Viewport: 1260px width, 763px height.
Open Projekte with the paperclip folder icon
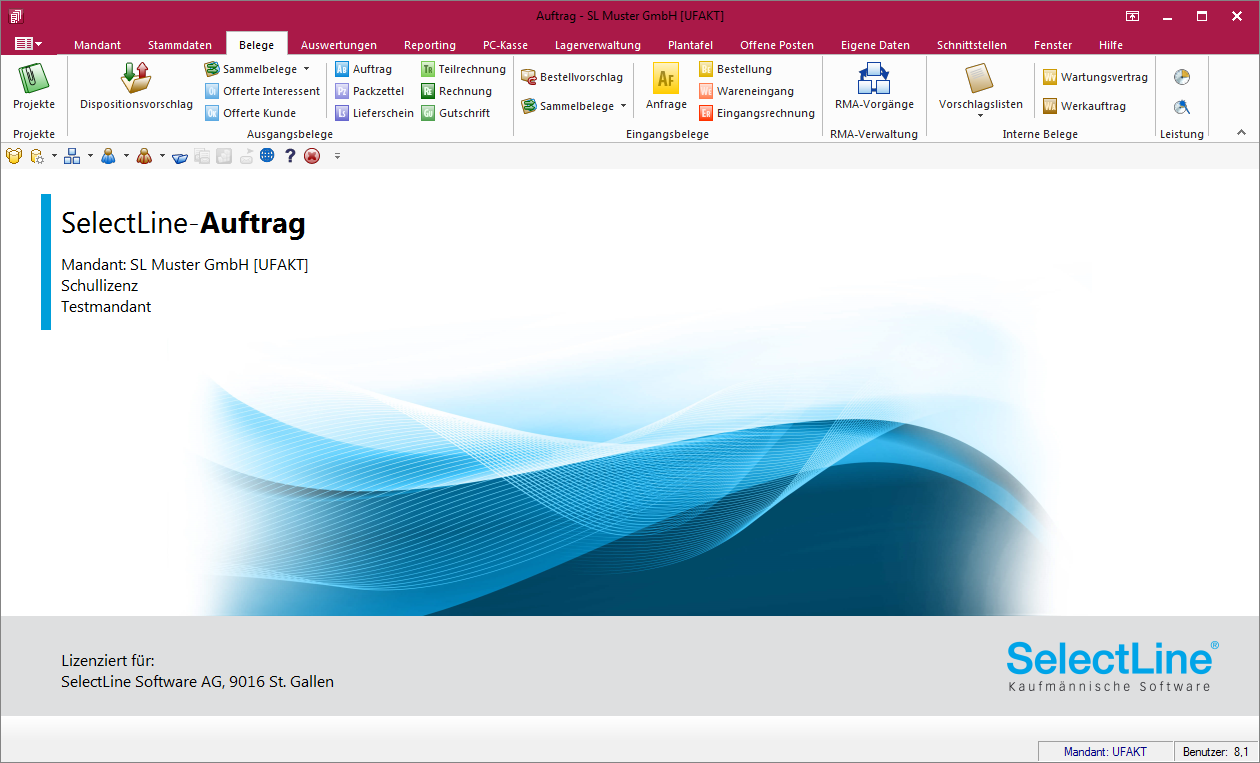click(x=34, y=87)
